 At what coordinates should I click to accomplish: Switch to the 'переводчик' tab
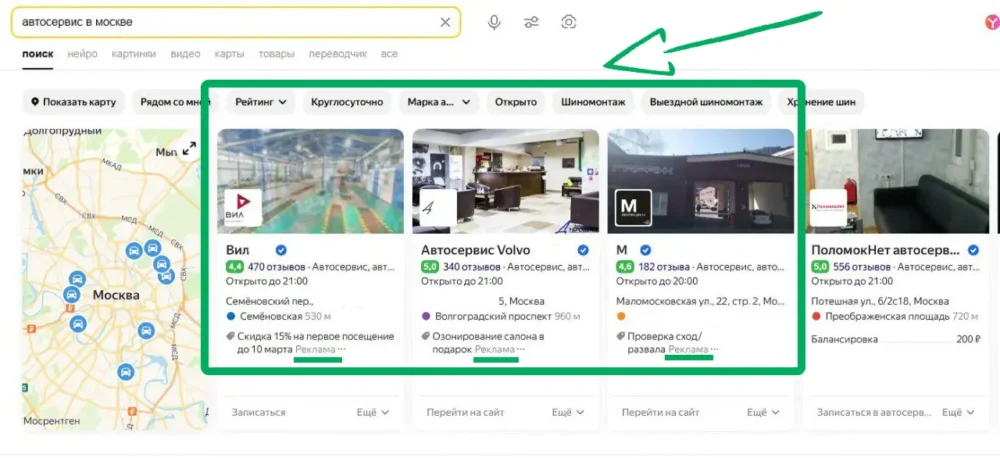(337, 54)
